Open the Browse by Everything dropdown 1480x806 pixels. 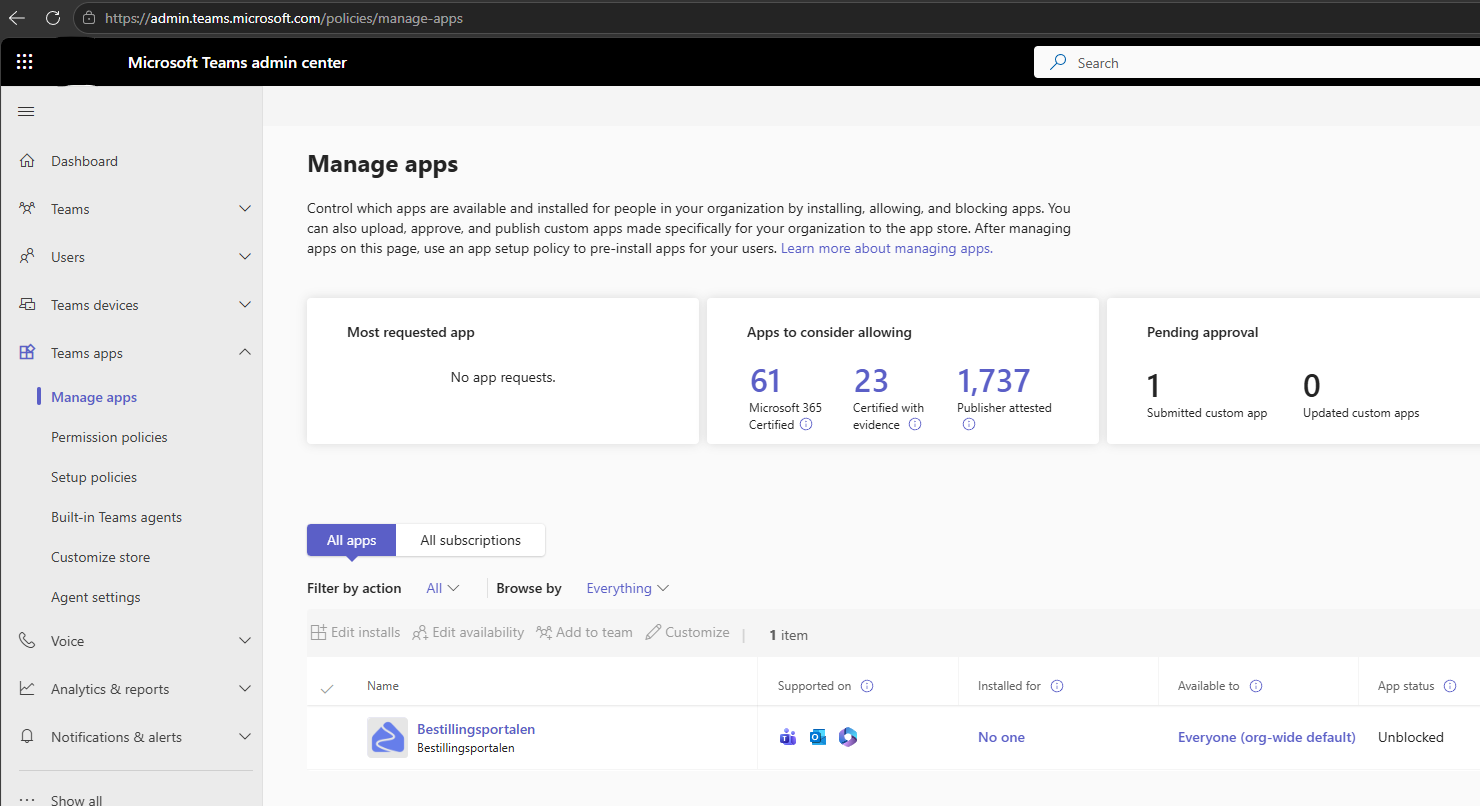[x=628, y=588]
